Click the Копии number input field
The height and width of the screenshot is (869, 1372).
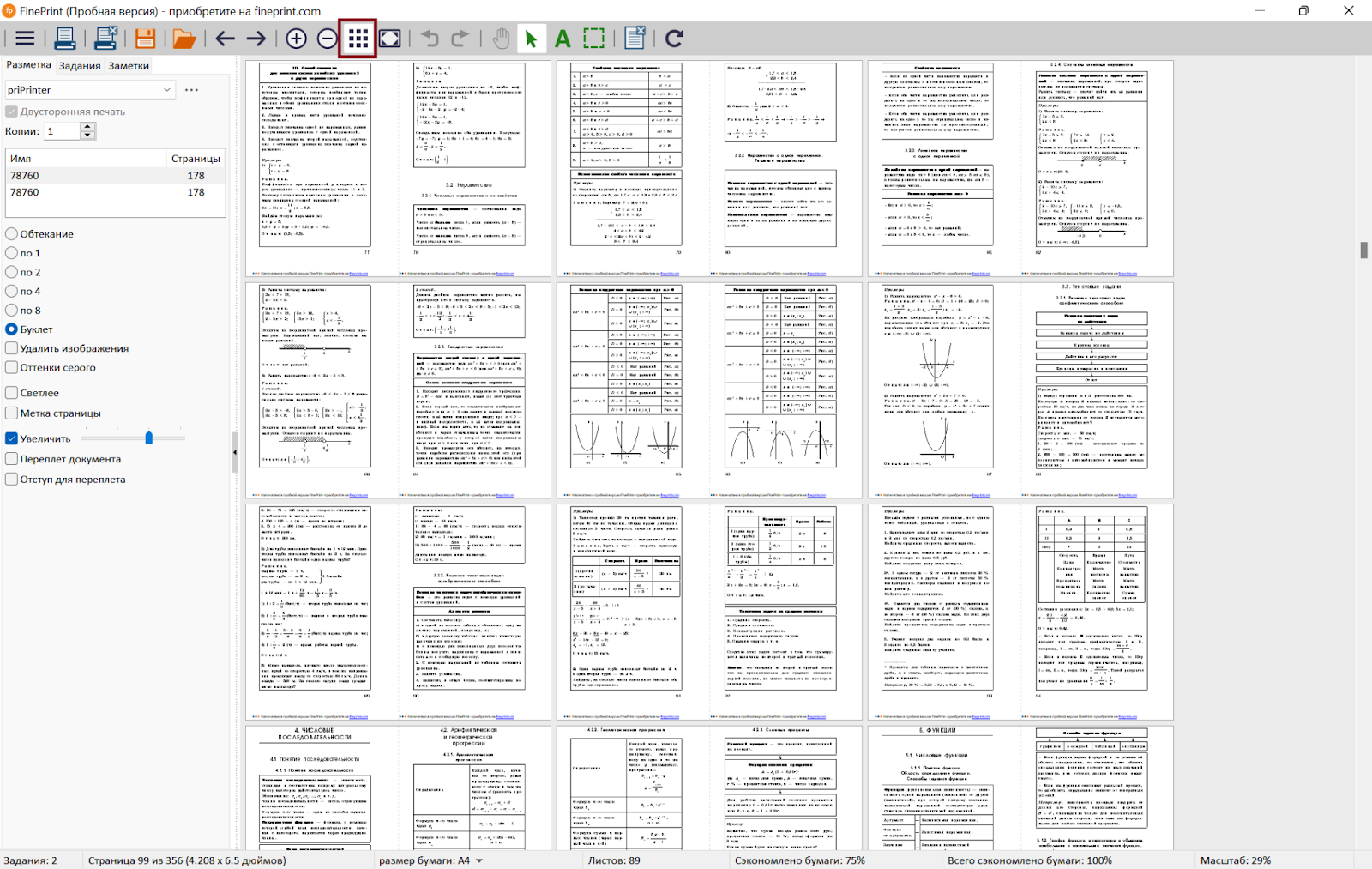63,131
